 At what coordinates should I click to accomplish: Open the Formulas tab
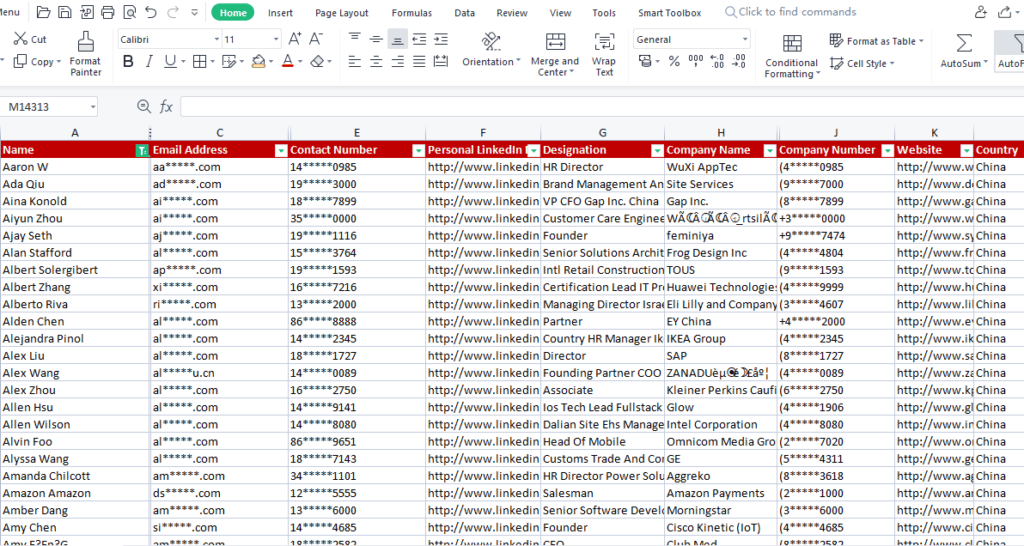click(411, 12)
